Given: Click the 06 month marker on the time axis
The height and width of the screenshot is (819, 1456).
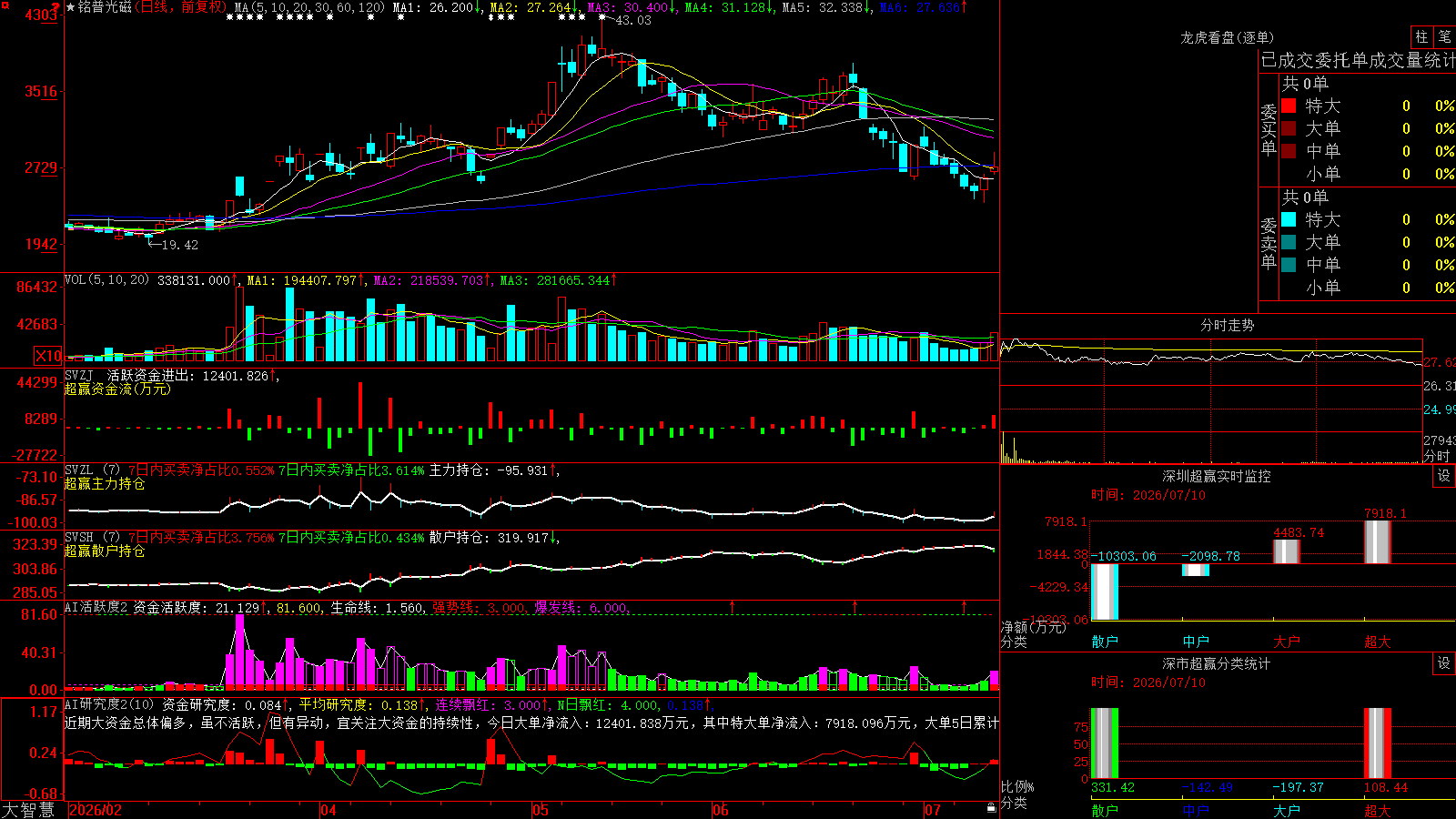Looking at the screenshot, I should point(721,810).
